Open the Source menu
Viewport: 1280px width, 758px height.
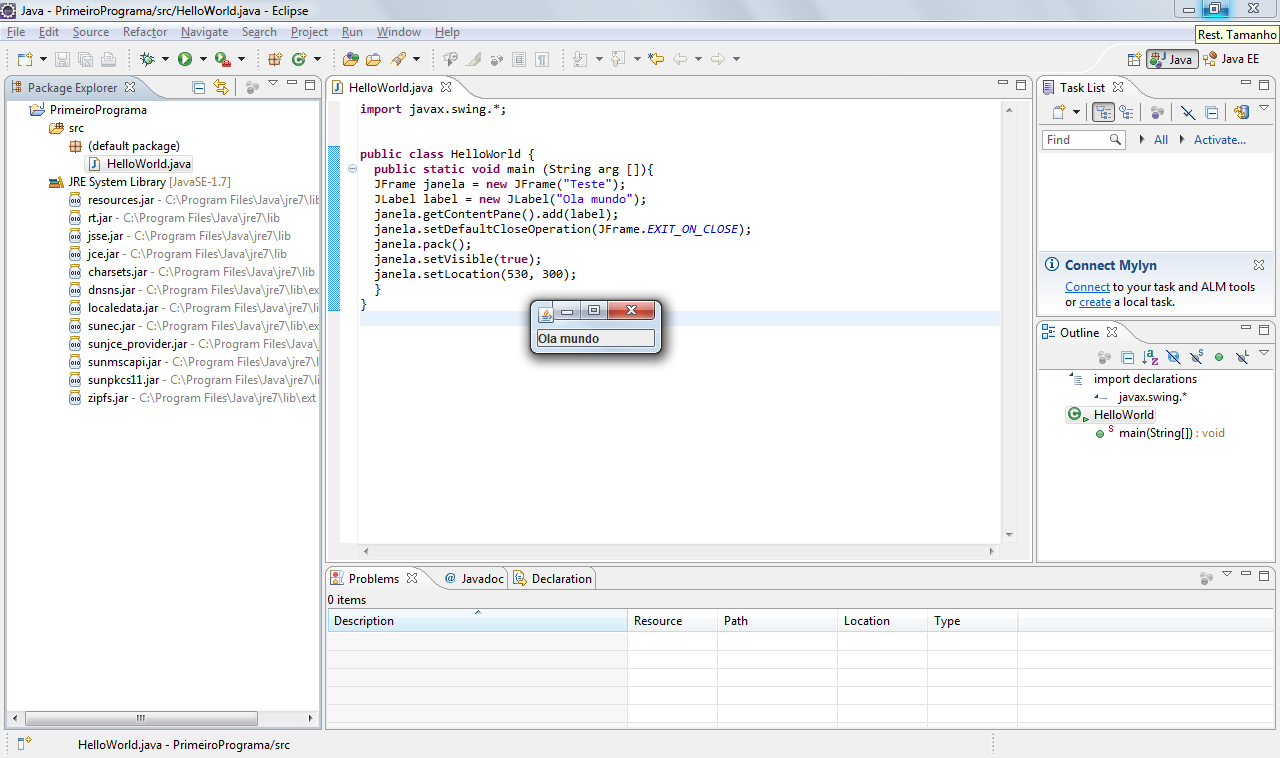[91, 32]
